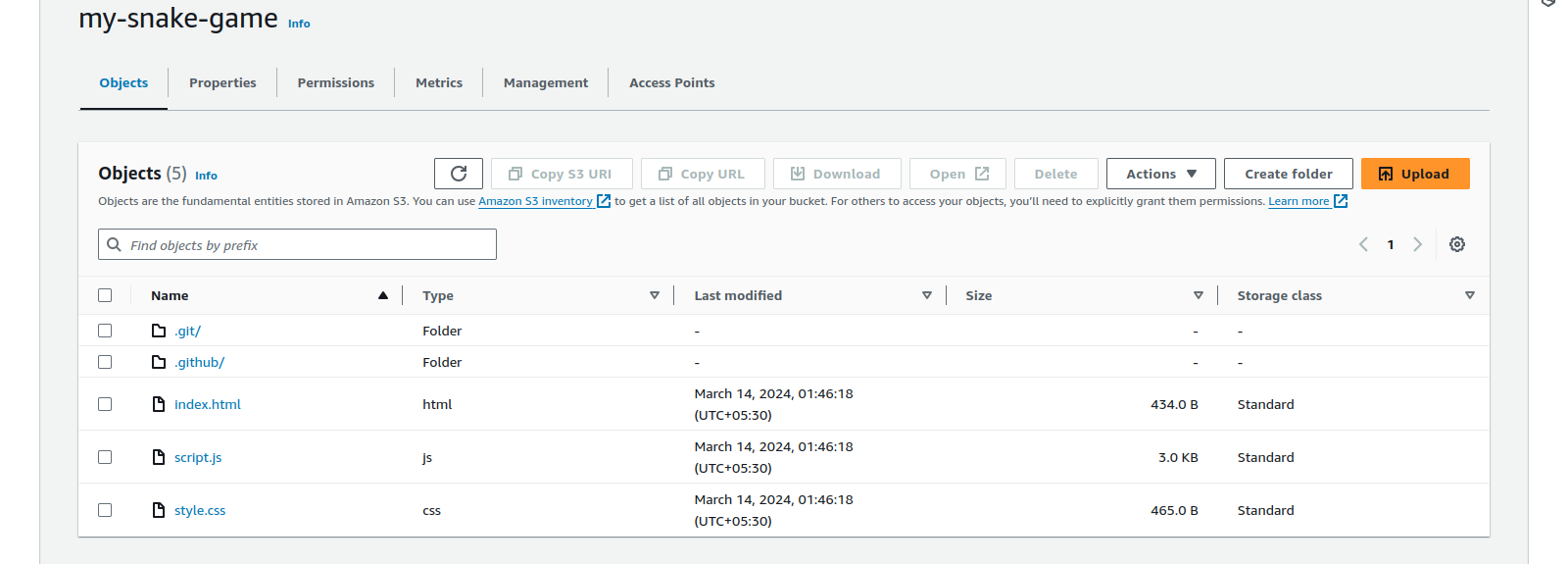Go to next page arrow
The image size is (1568, 564).
(1417, 244)
